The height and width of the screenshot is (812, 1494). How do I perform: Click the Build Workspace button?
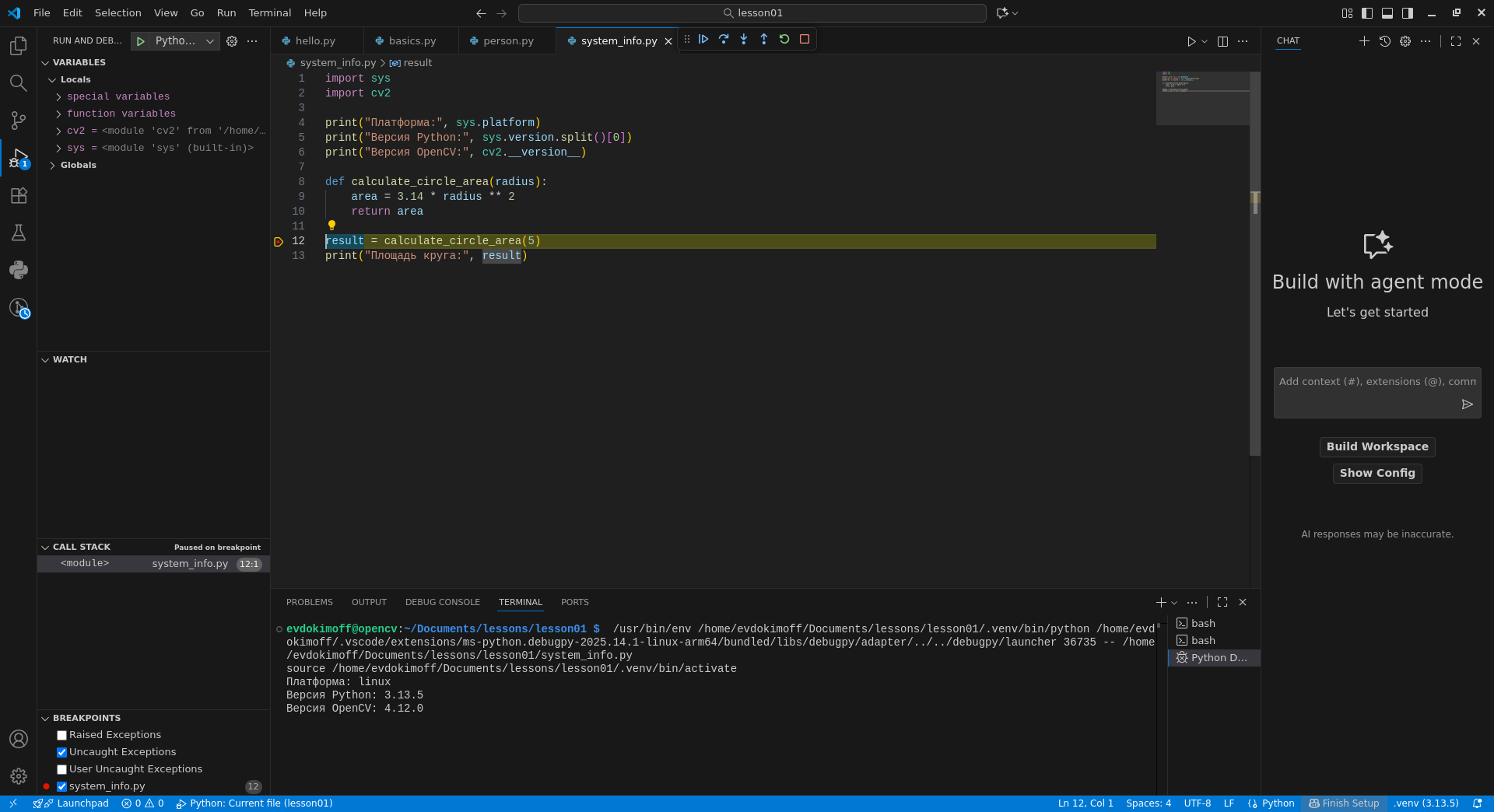pyautogui.click(x=1377, y=447)
